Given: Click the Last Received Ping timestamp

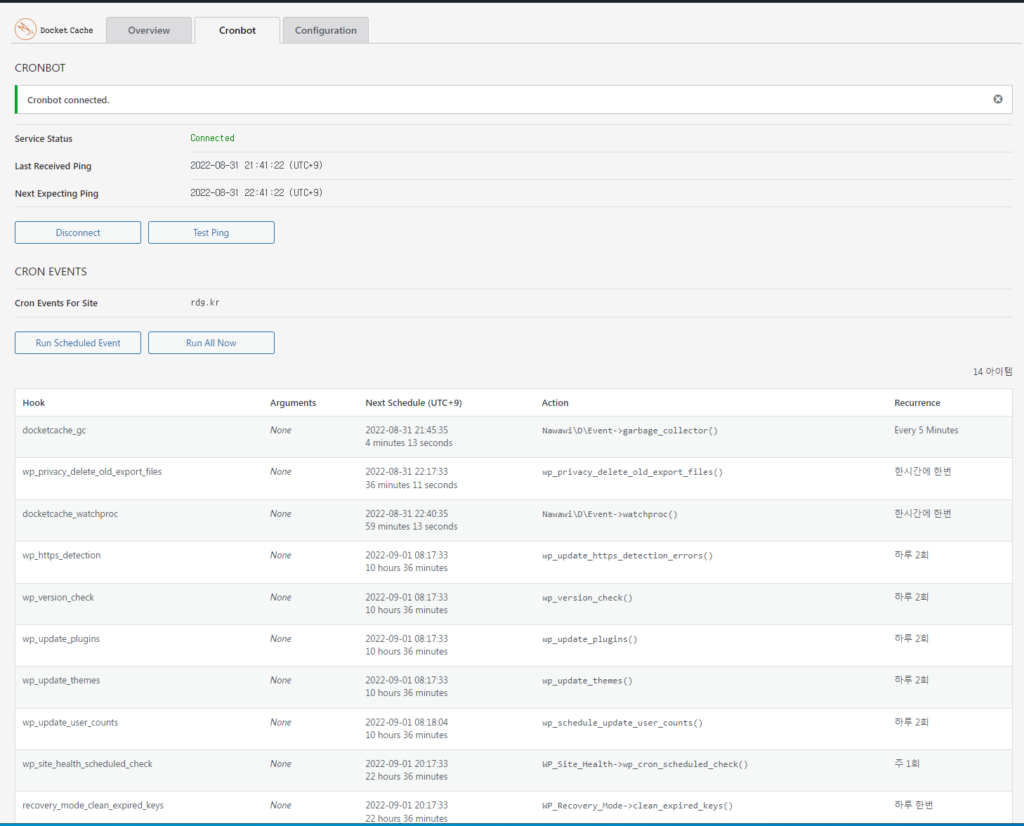Looking at the screenshot, I should (256, 165).
